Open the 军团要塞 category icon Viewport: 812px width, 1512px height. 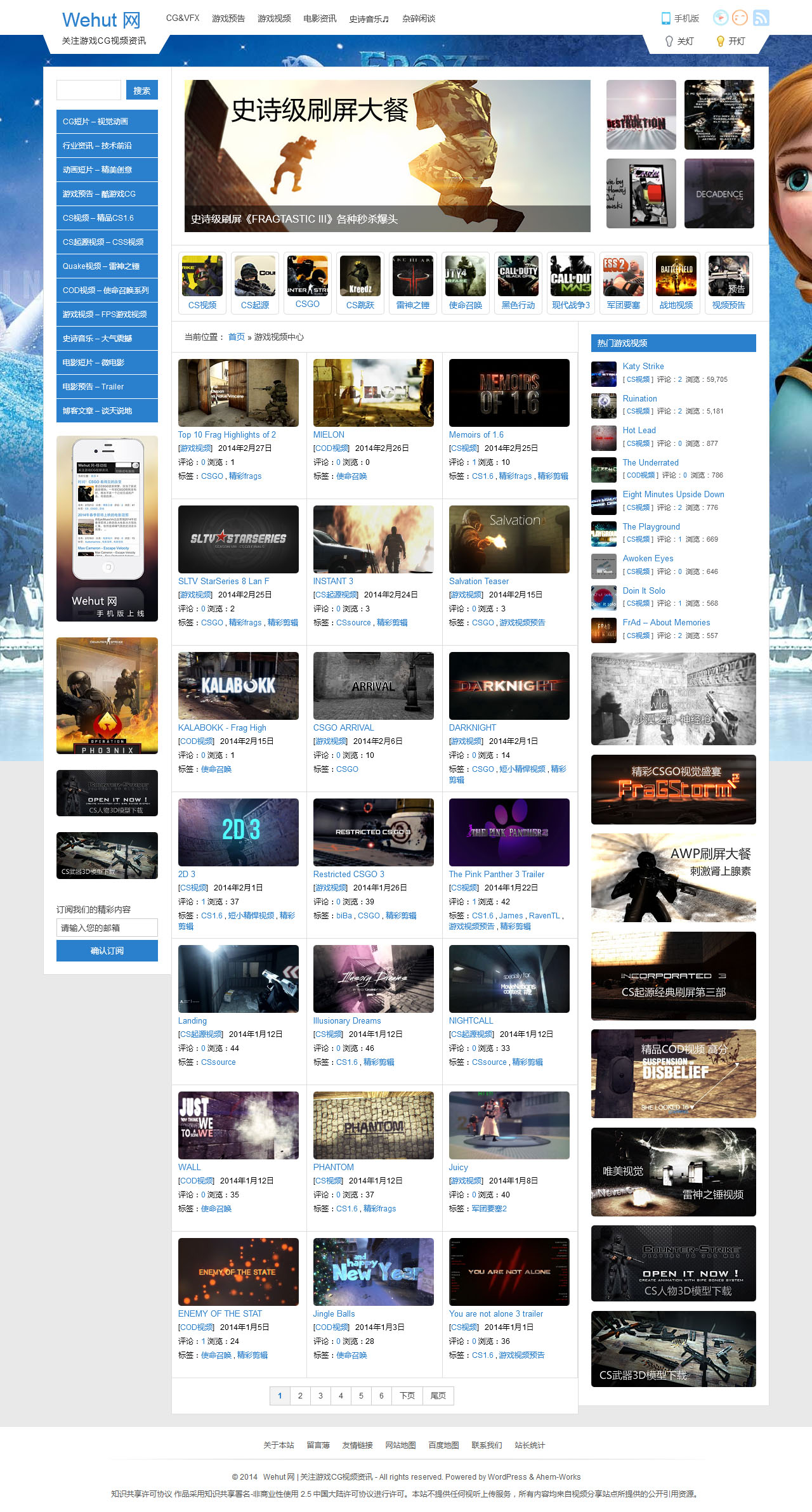pyautogui.click(x=624, y=283)
